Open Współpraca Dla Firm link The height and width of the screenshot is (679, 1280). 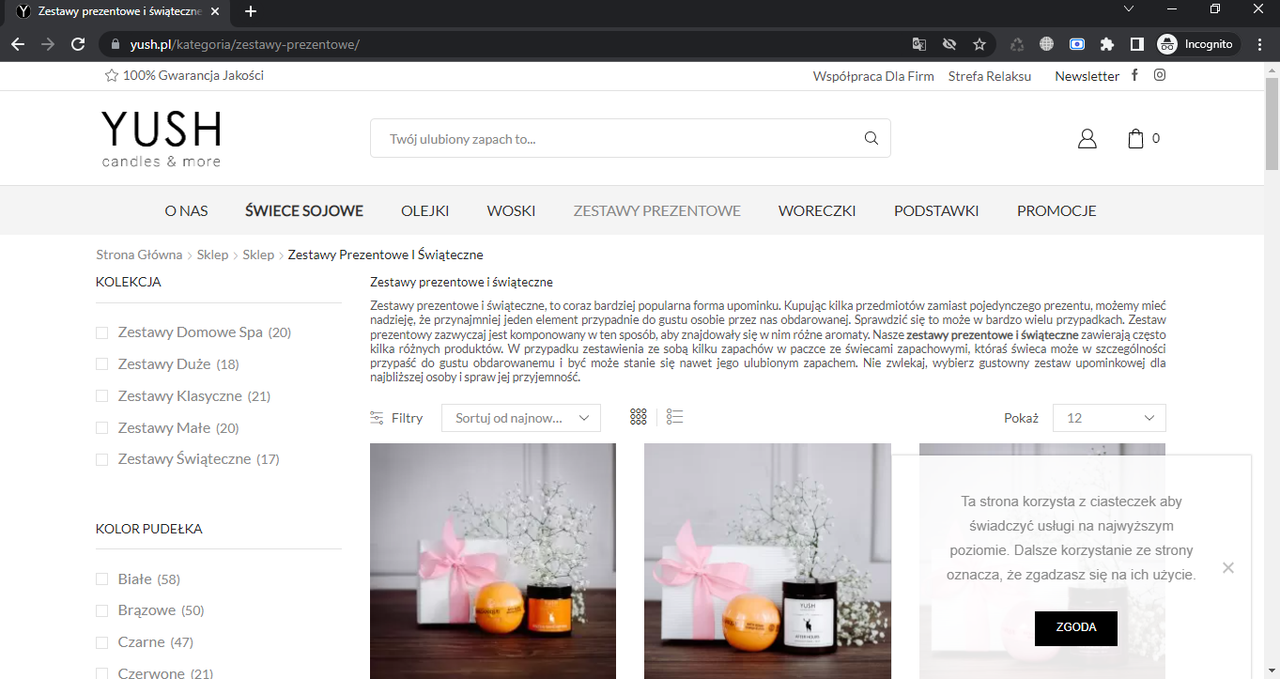[873, 76]
